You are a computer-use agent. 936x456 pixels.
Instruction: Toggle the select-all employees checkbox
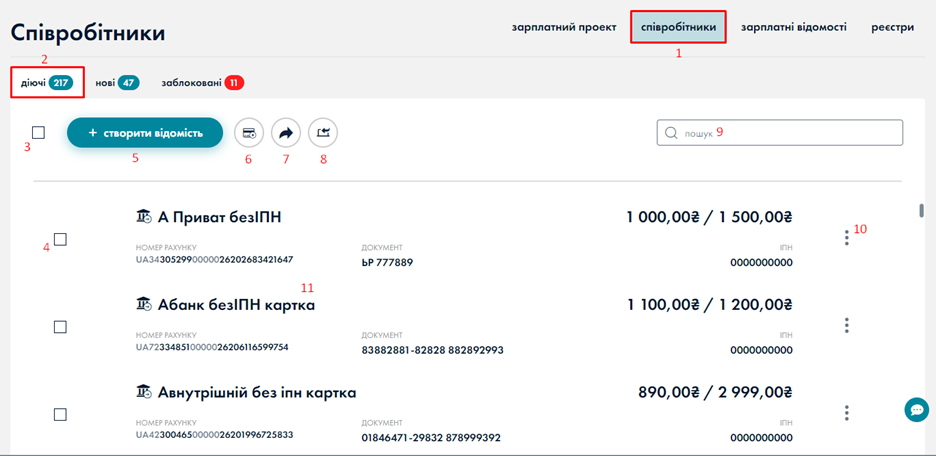coord(38,132)
